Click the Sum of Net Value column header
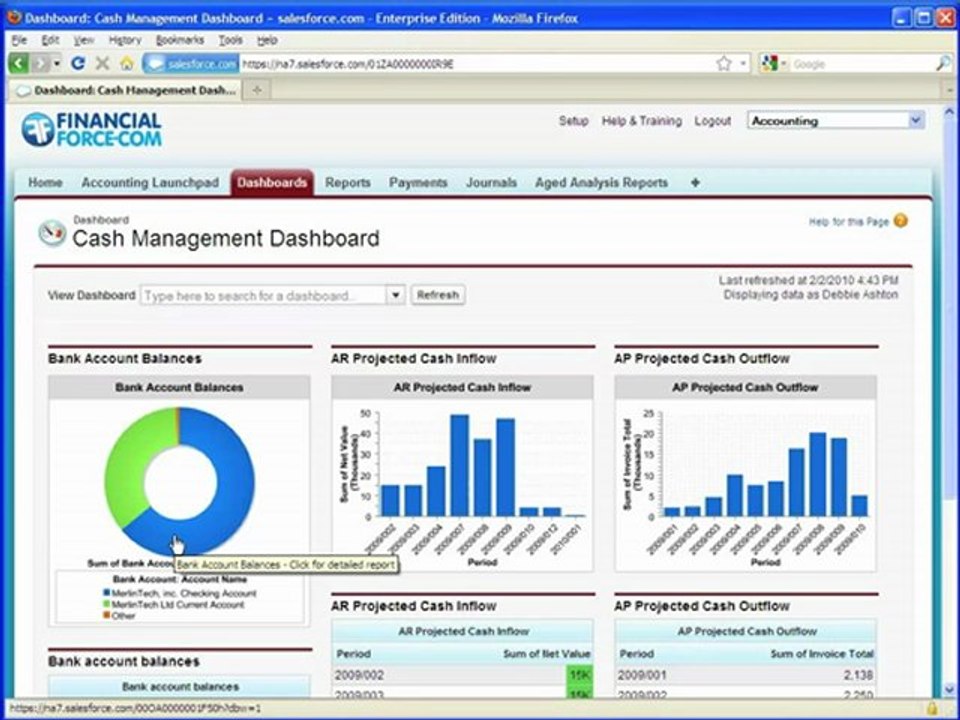This screenshot has height=720, width=960. (547, 654)
